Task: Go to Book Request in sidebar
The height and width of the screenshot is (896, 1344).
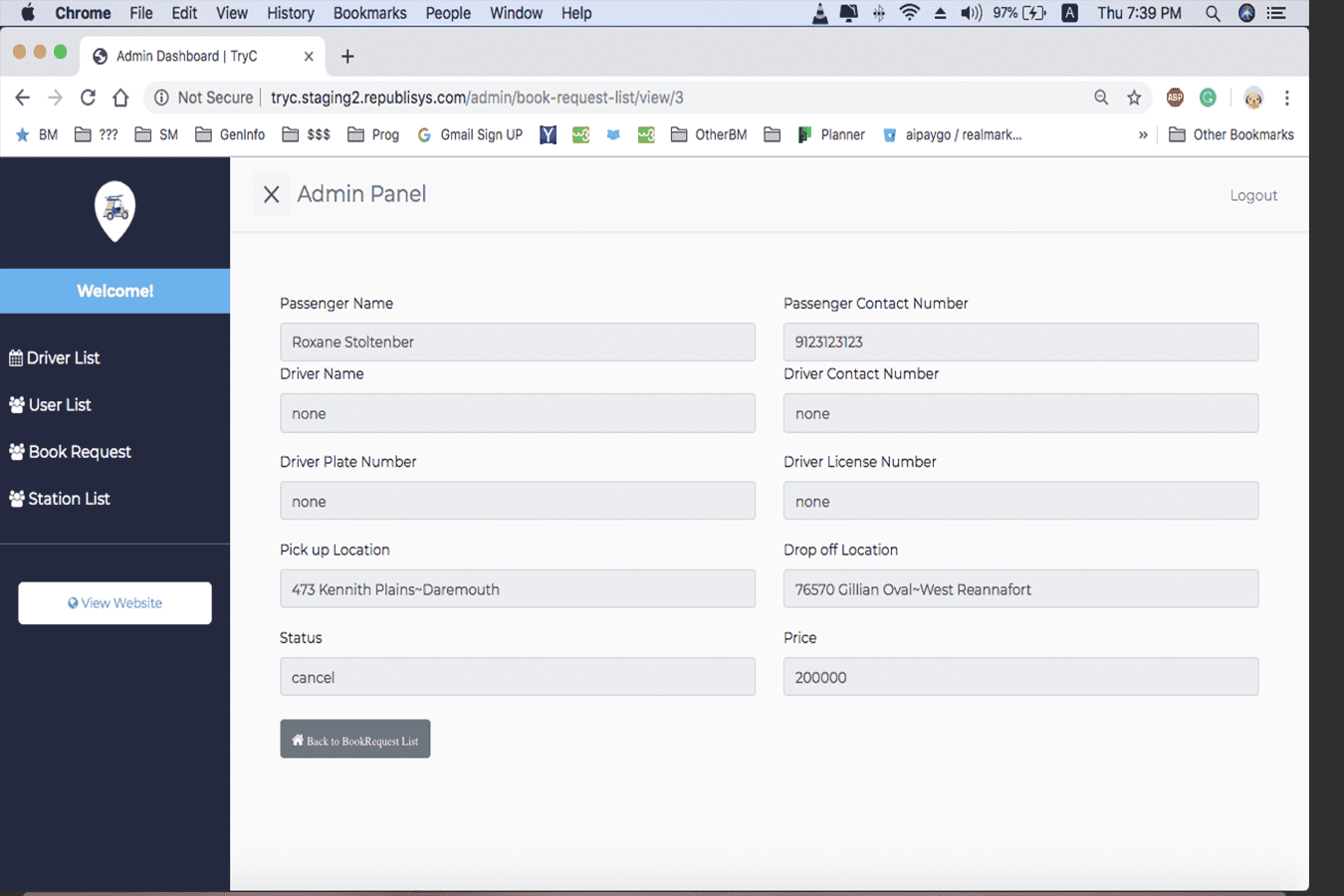Action: (70, 451)
